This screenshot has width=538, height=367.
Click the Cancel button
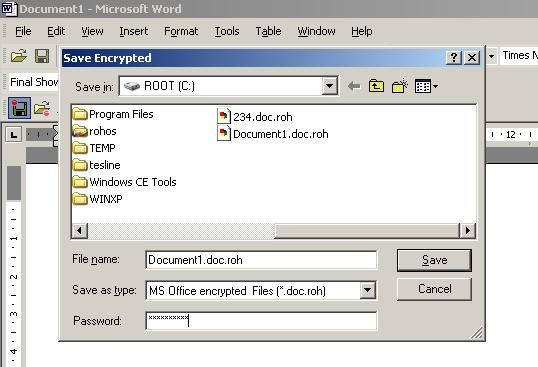point(434,289)
